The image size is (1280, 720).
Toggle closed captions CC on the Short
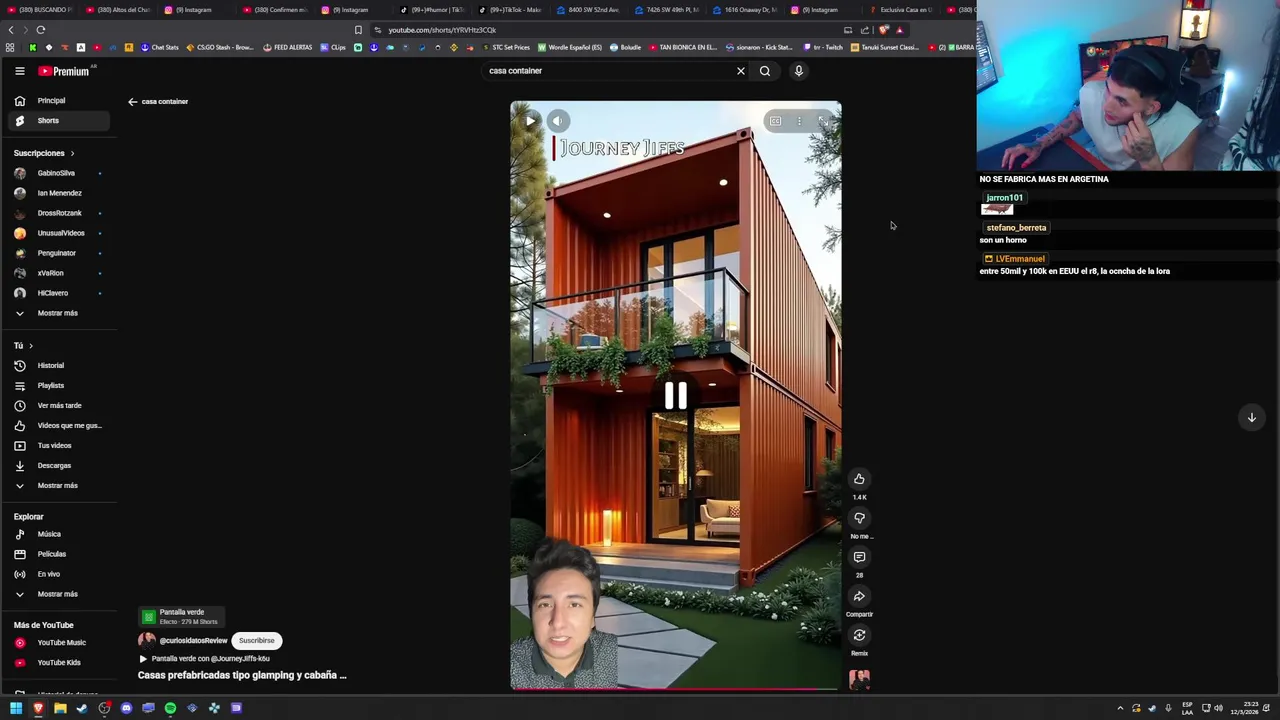[775, 121]
